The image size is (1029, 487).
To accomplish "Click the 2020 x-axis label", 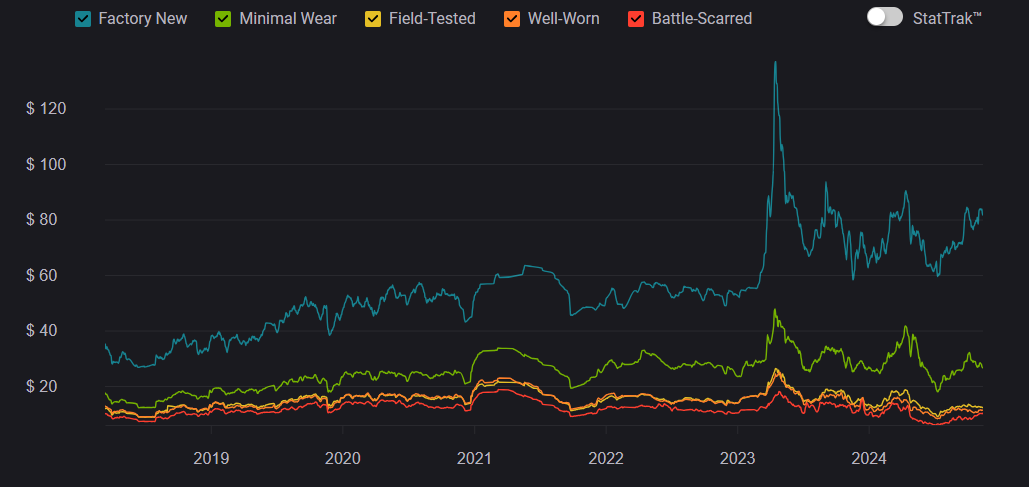I will tap(342, 459).
